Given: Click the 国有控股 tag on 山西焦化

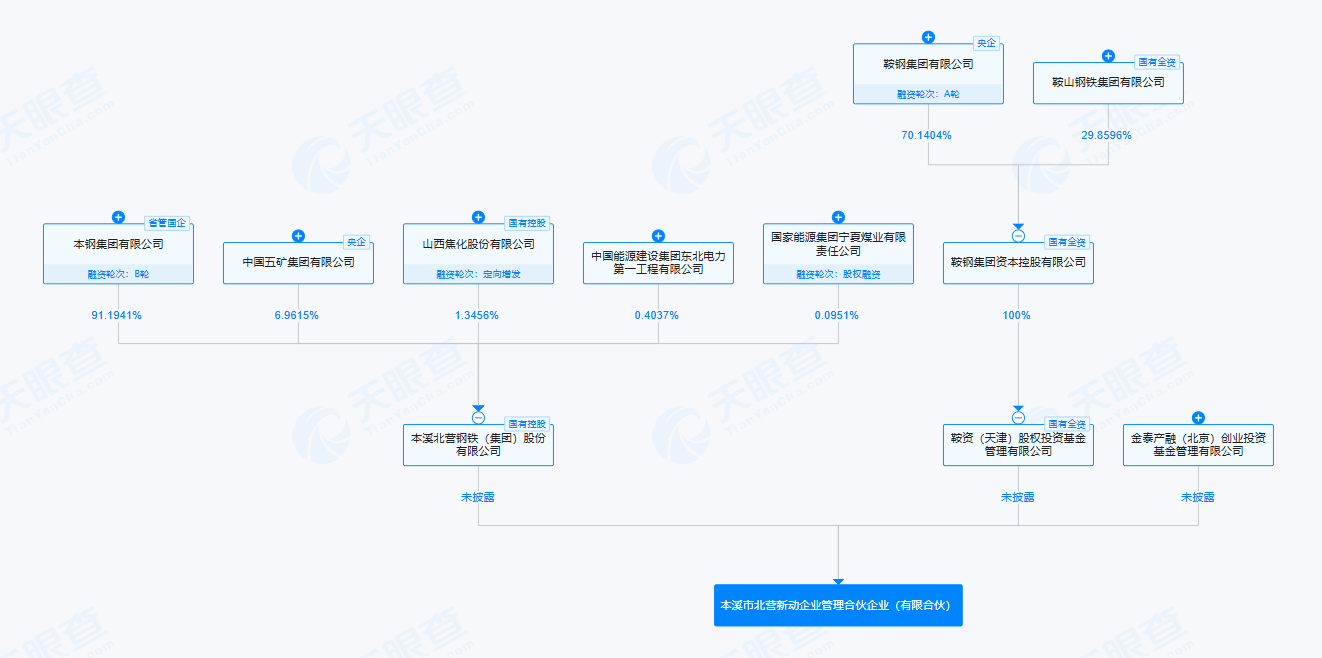Looking at the screenshot, I should pos(527,223).
